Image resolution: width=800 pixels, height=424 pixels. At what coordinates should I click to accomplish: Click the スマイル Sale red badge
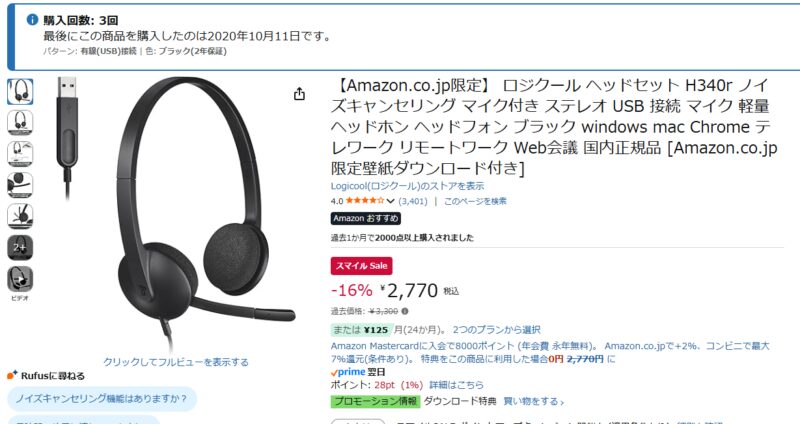tap(361, 266)
